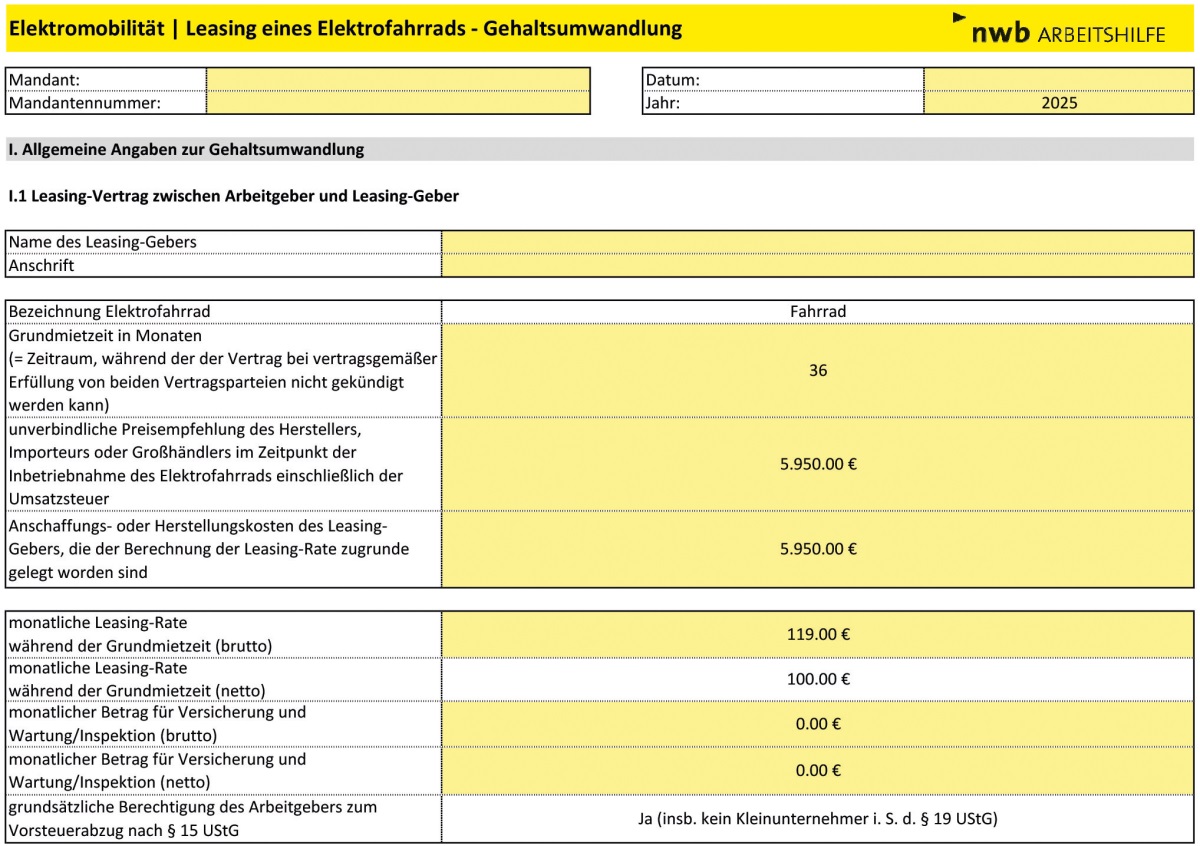
Task: Click the Elektromobilität title header text
Action: pos(345,29)
